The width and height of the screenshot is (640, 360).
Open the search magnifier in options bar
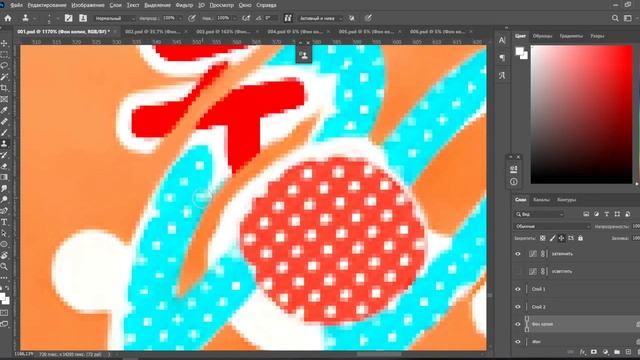tap(615, 18)
